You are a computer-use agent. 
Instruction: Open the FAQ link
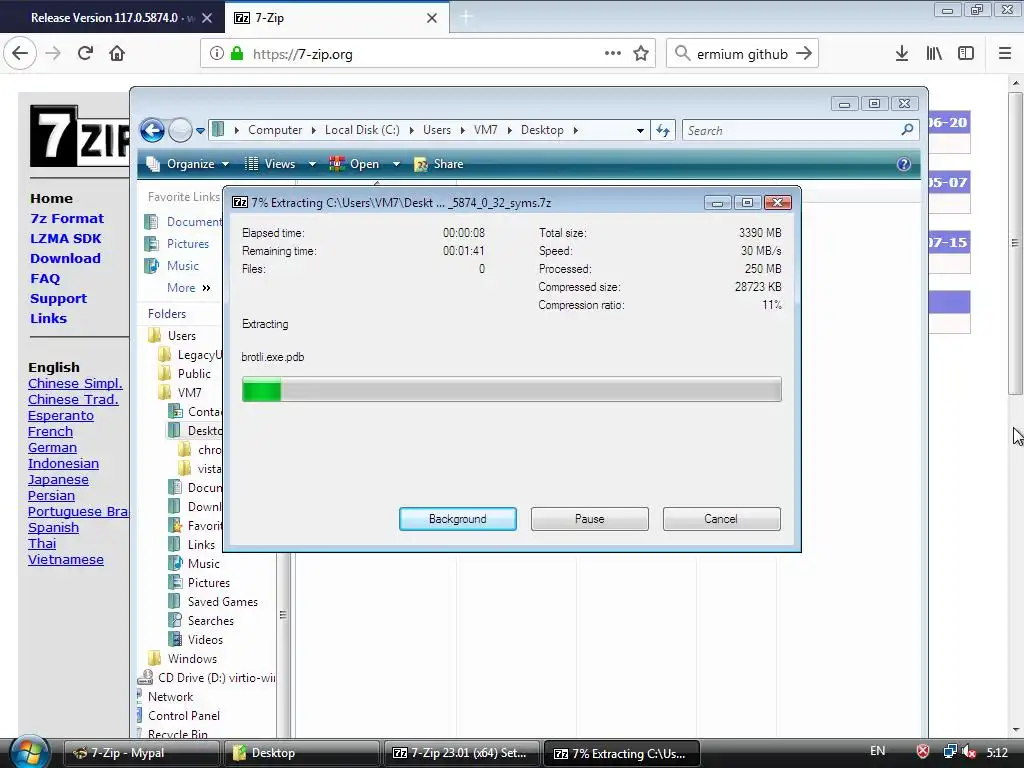pyautogui.click(x=45, y=279)
